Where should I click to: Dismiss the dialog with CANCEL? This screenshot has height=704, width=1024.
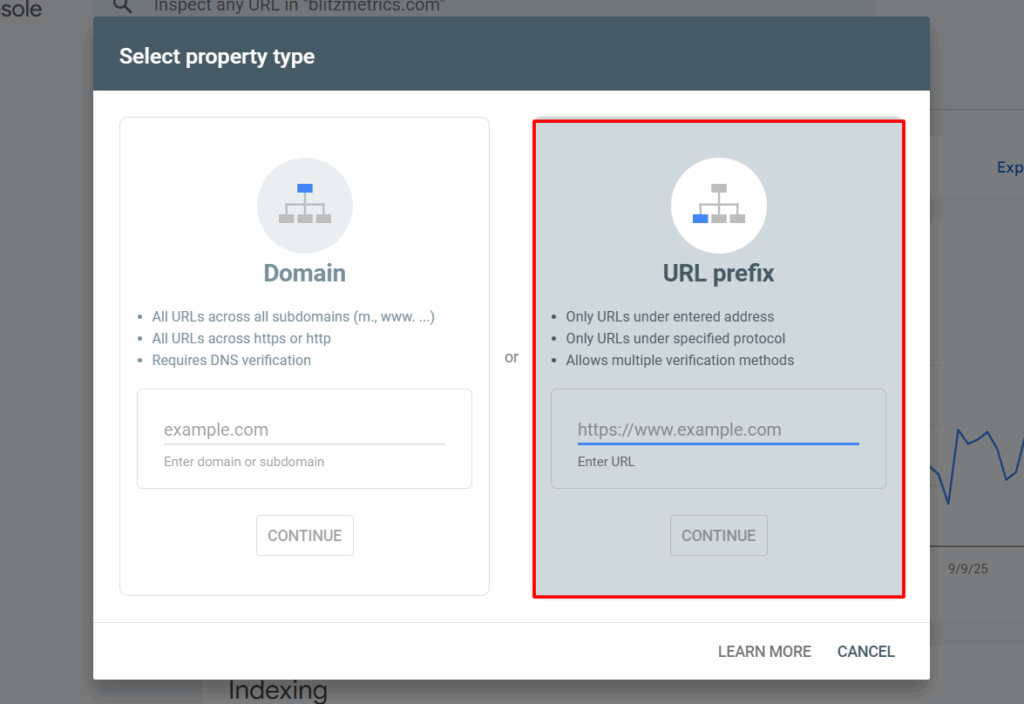[865, 651]
